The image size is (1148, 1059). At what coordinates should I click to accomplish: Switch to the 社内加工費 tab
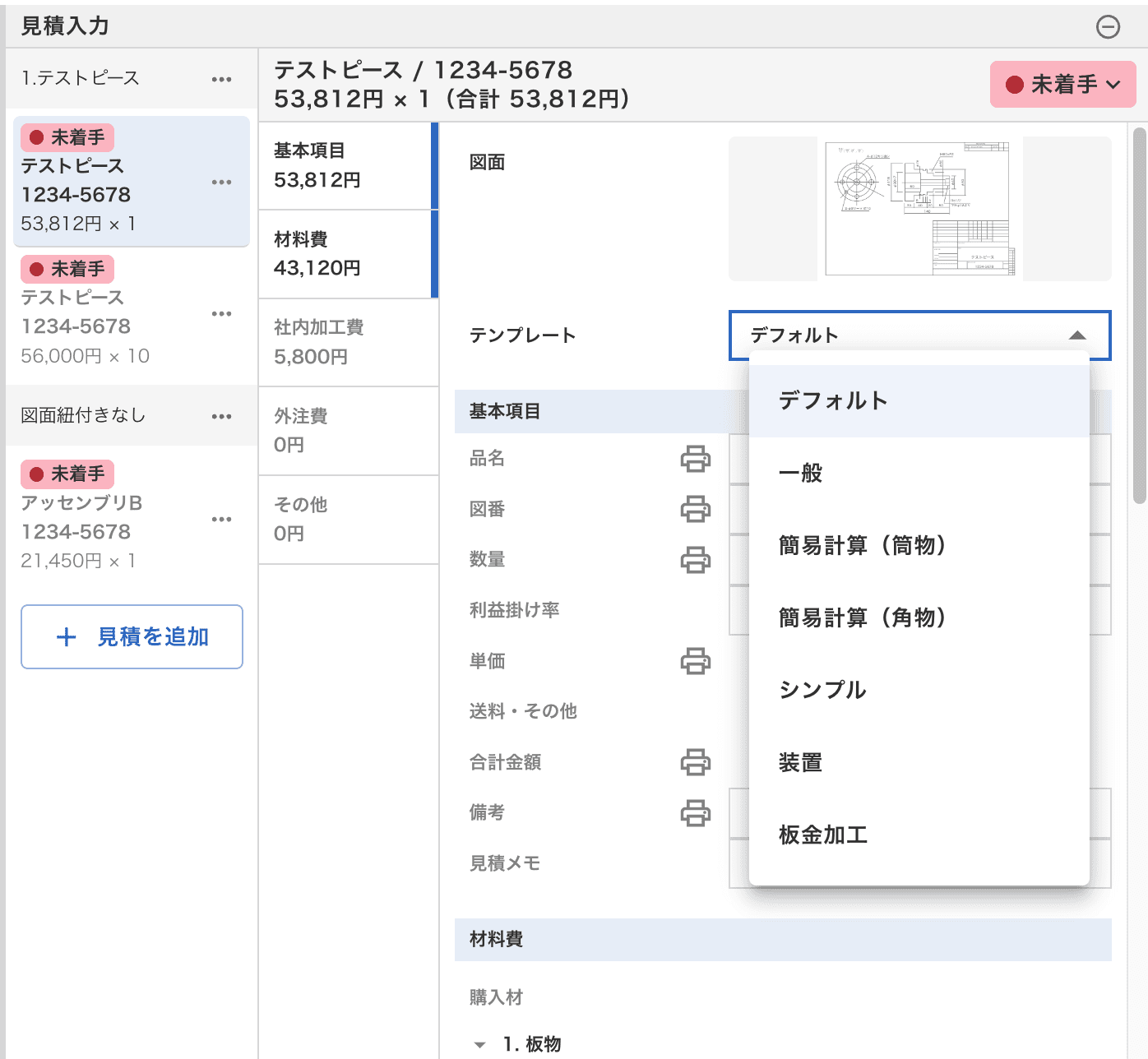[349, 342]
